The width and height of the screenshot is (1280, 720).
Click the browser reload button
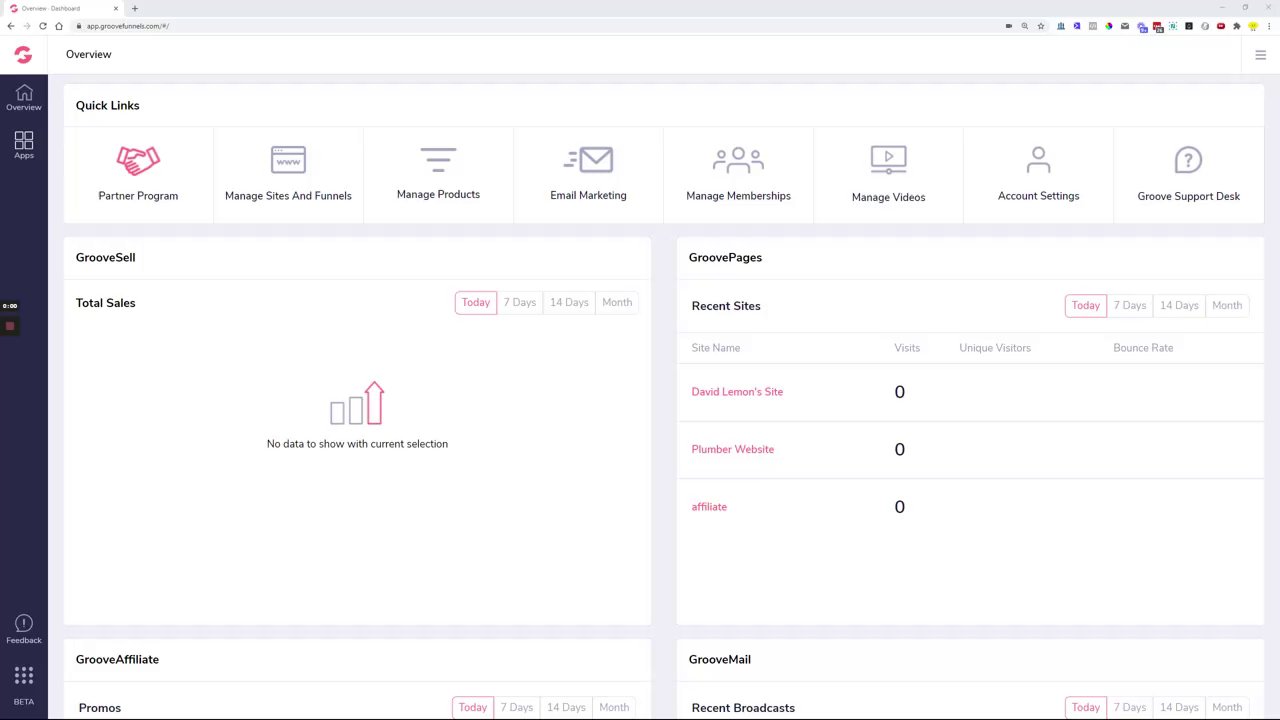point(43,26)
